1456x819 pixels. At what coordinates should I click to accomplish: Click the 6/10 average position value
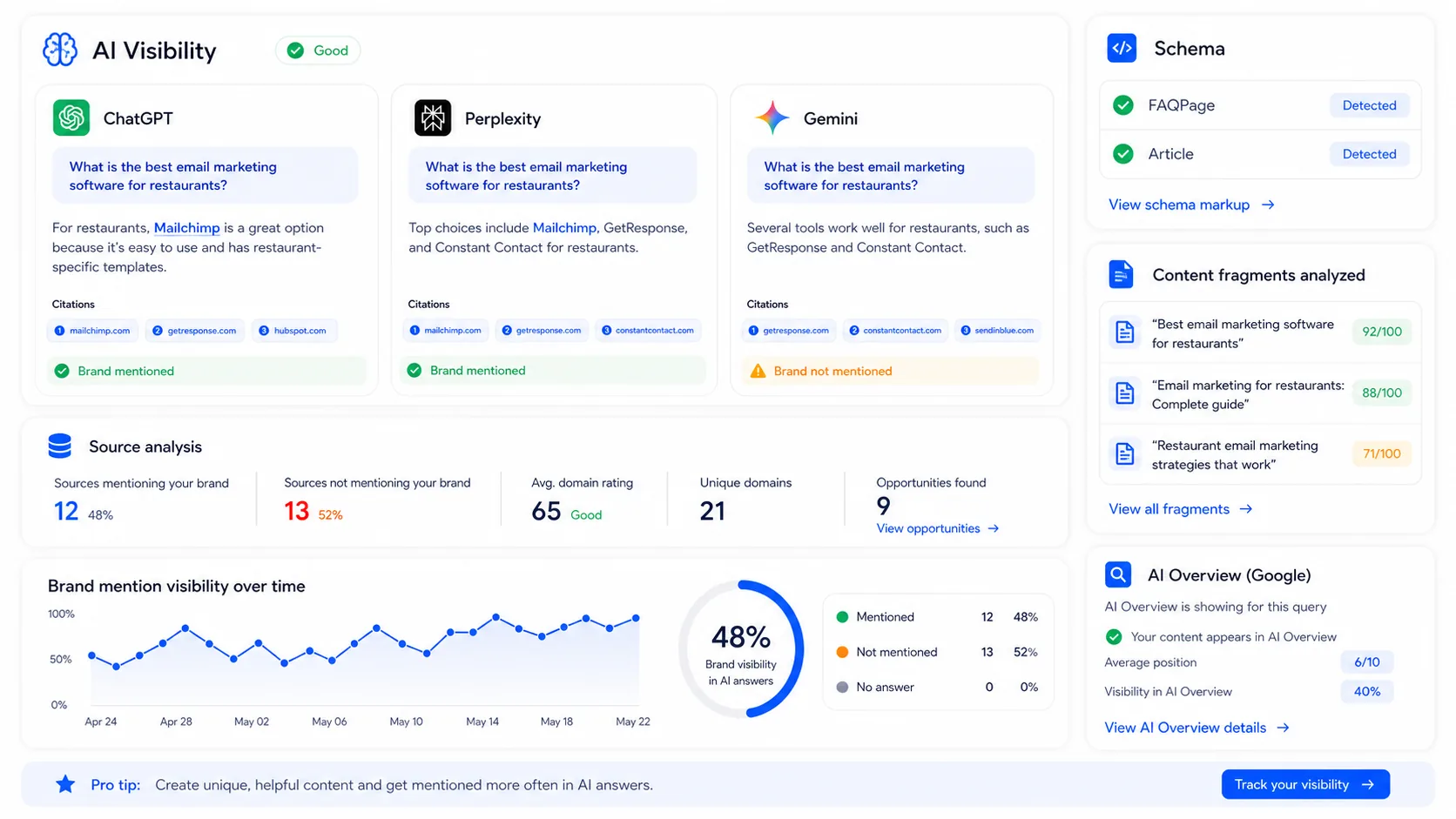[x=1367, y=662]
